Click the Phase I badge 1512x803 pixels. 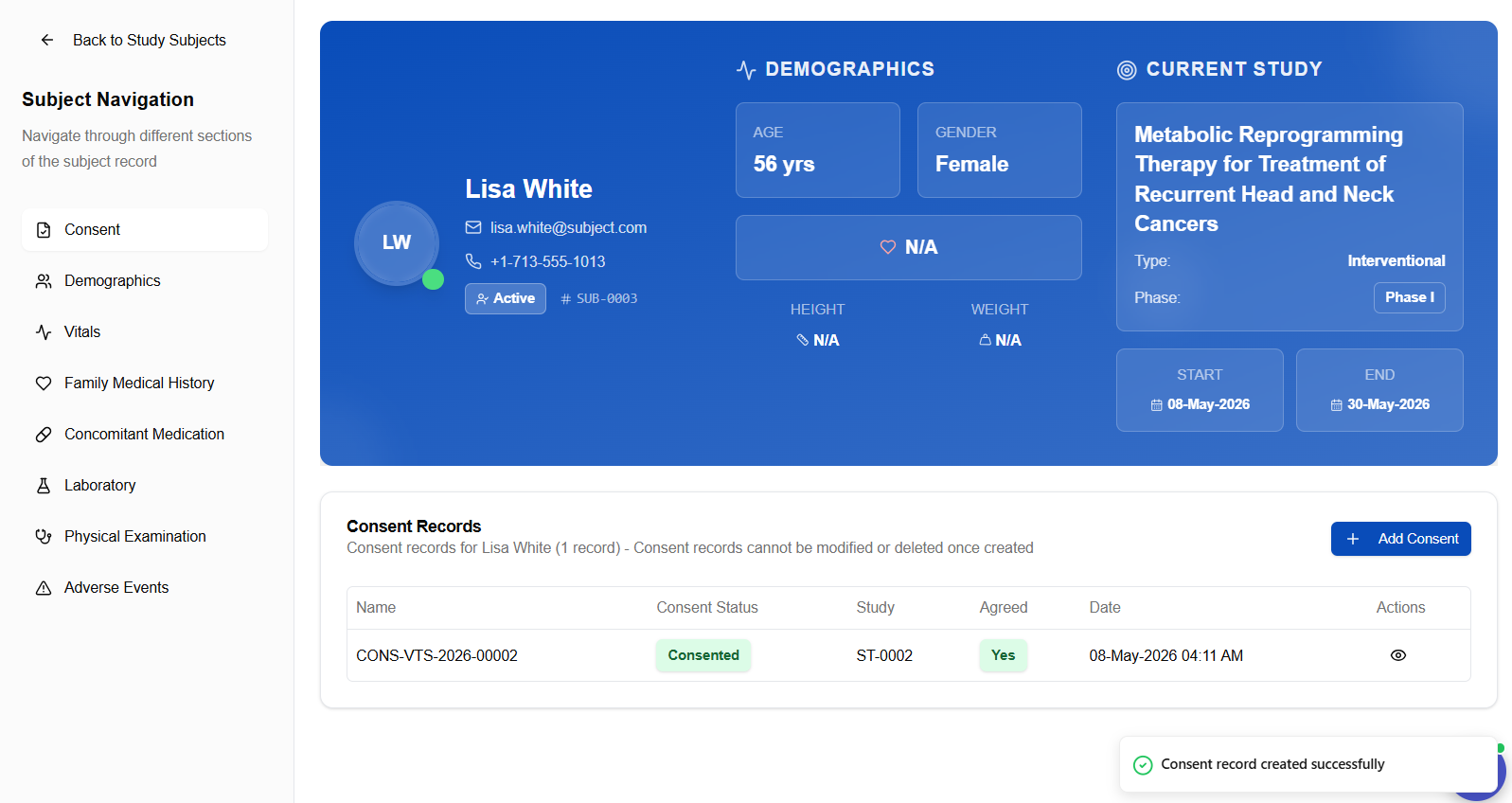coord(1410,297)
